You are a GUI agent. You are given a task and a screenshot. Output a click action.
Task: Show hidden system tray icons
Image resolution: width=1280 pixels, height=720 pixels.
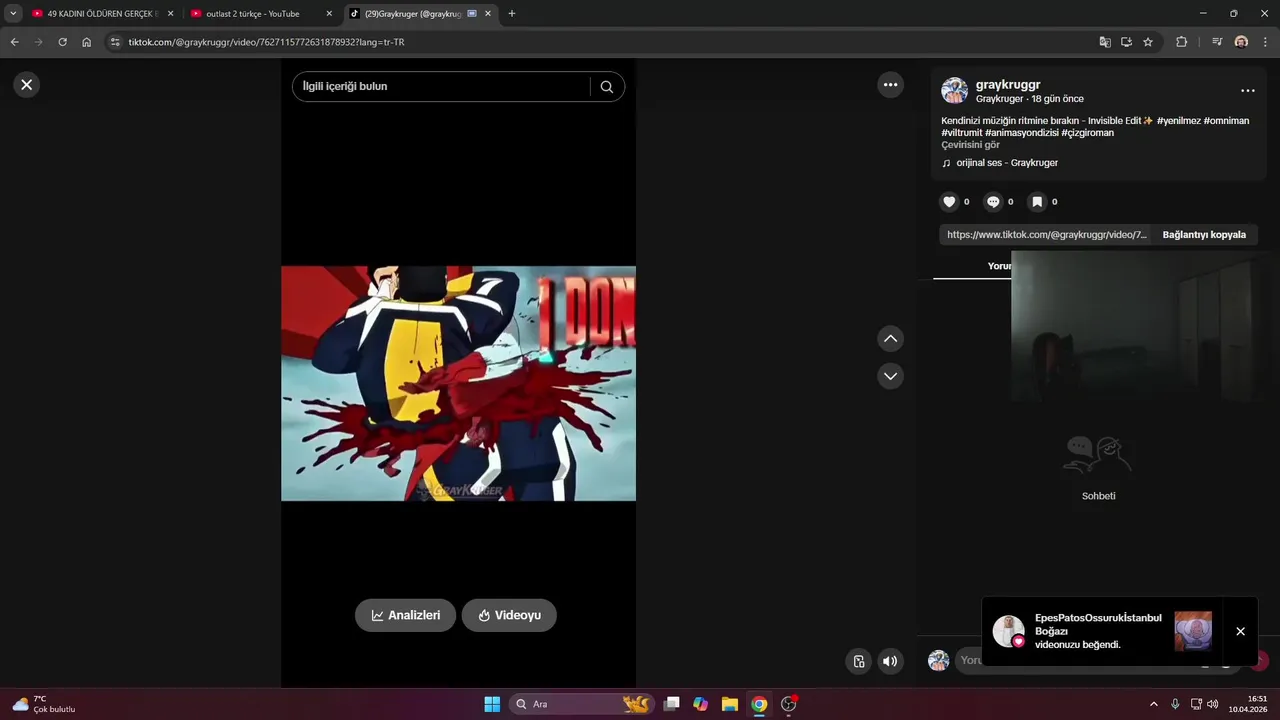pos(1153,704)
